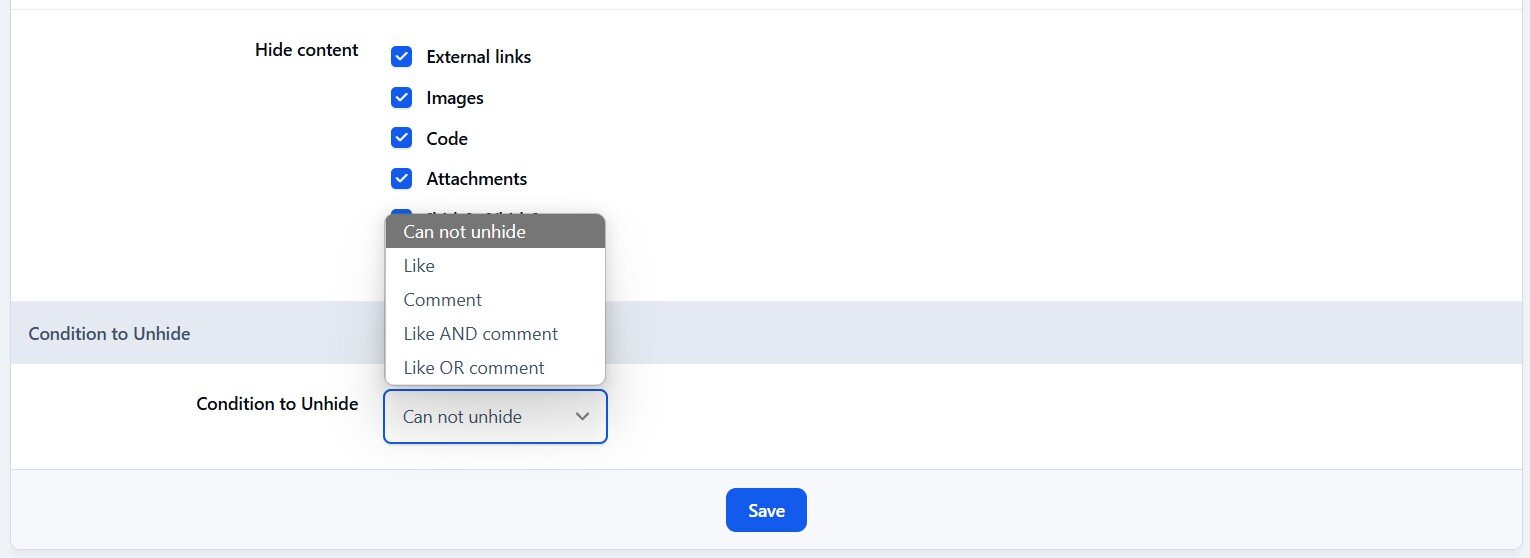
Task: Click the Attachments label text
Action: pyautogui.click(x=477, y=179)
